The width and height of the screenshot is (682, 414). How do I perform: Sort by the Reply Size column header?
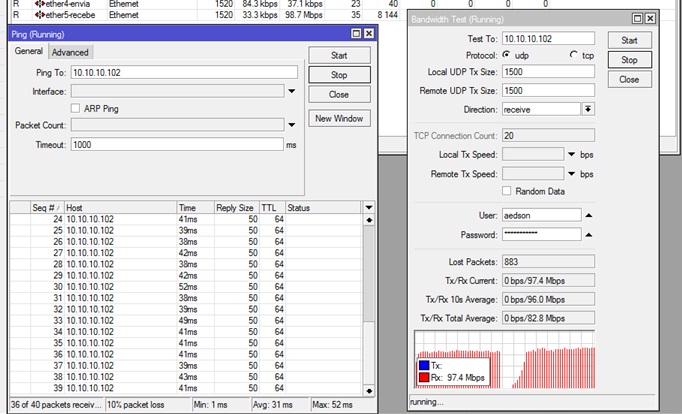237,207
